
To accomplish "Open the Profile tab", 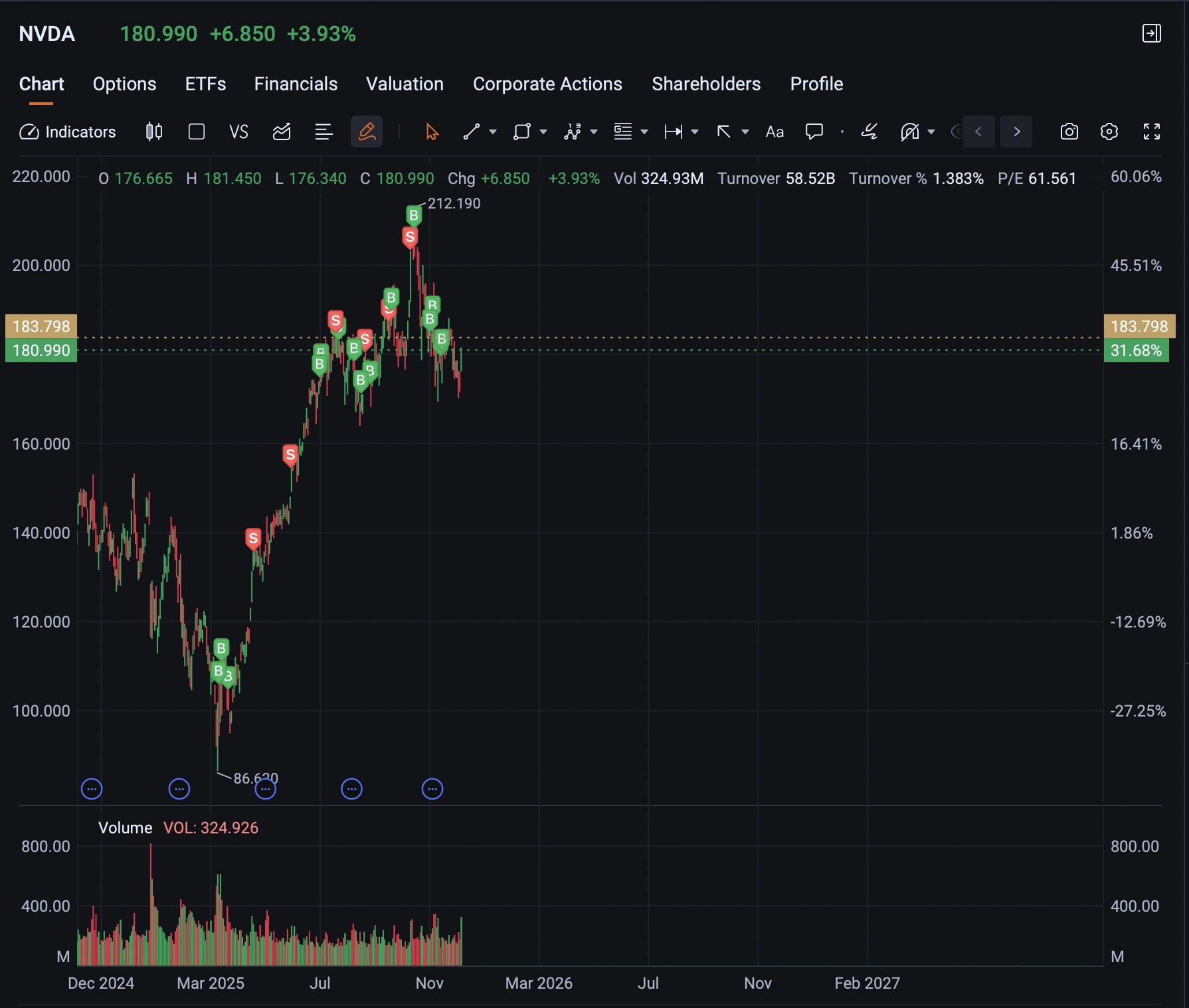I will [x=816, y=84].
